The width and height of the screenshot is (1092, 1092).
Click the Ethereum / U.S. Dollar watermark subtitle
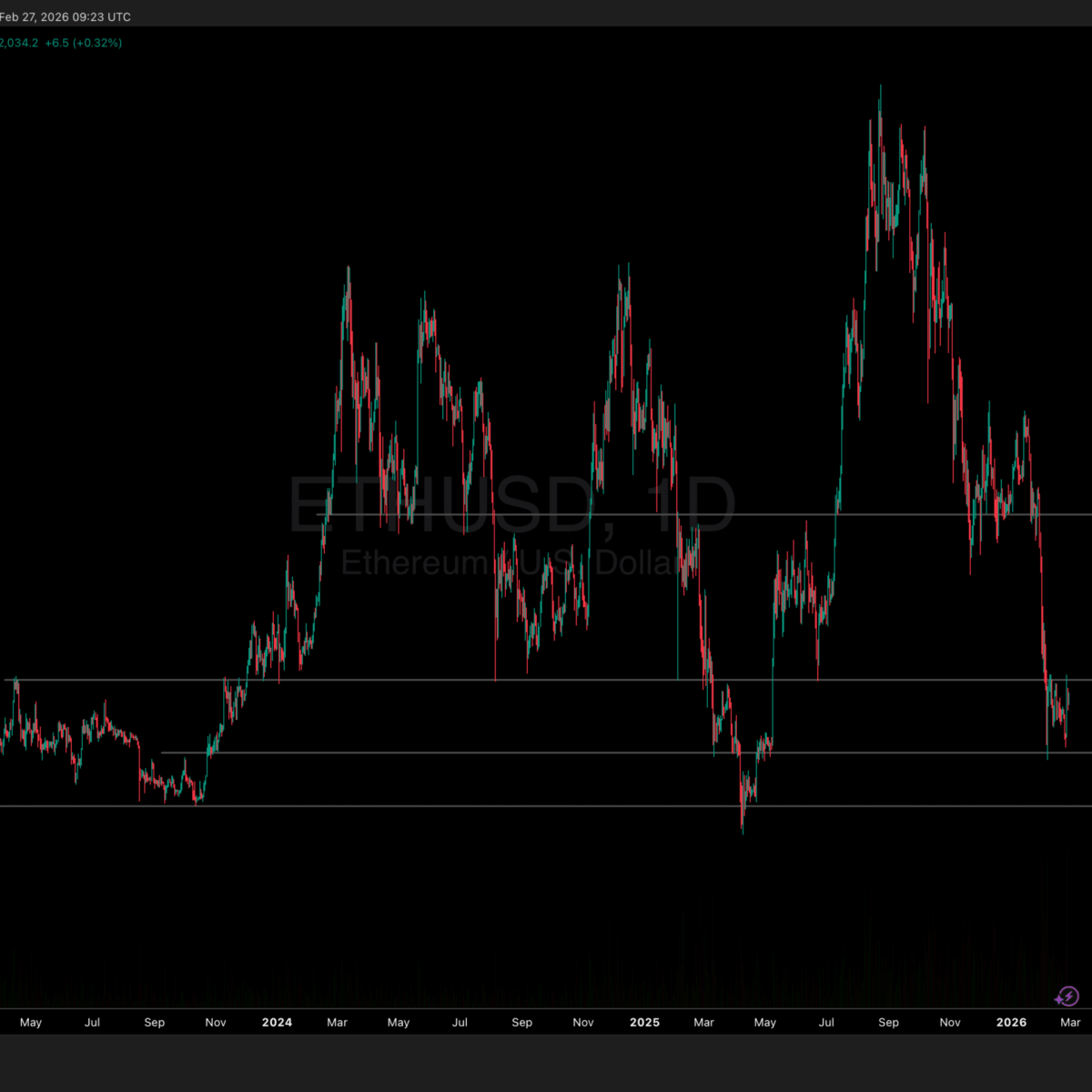pos(511,563)
